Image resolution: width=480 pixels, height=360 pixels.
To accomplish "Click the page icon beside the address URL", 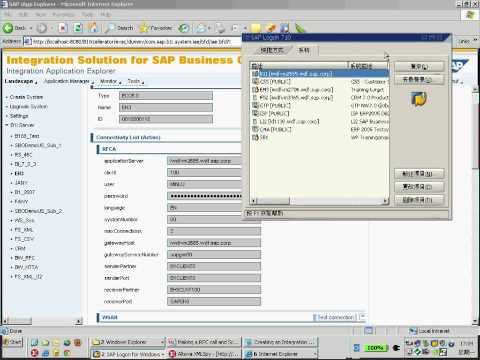I will 27,42.
